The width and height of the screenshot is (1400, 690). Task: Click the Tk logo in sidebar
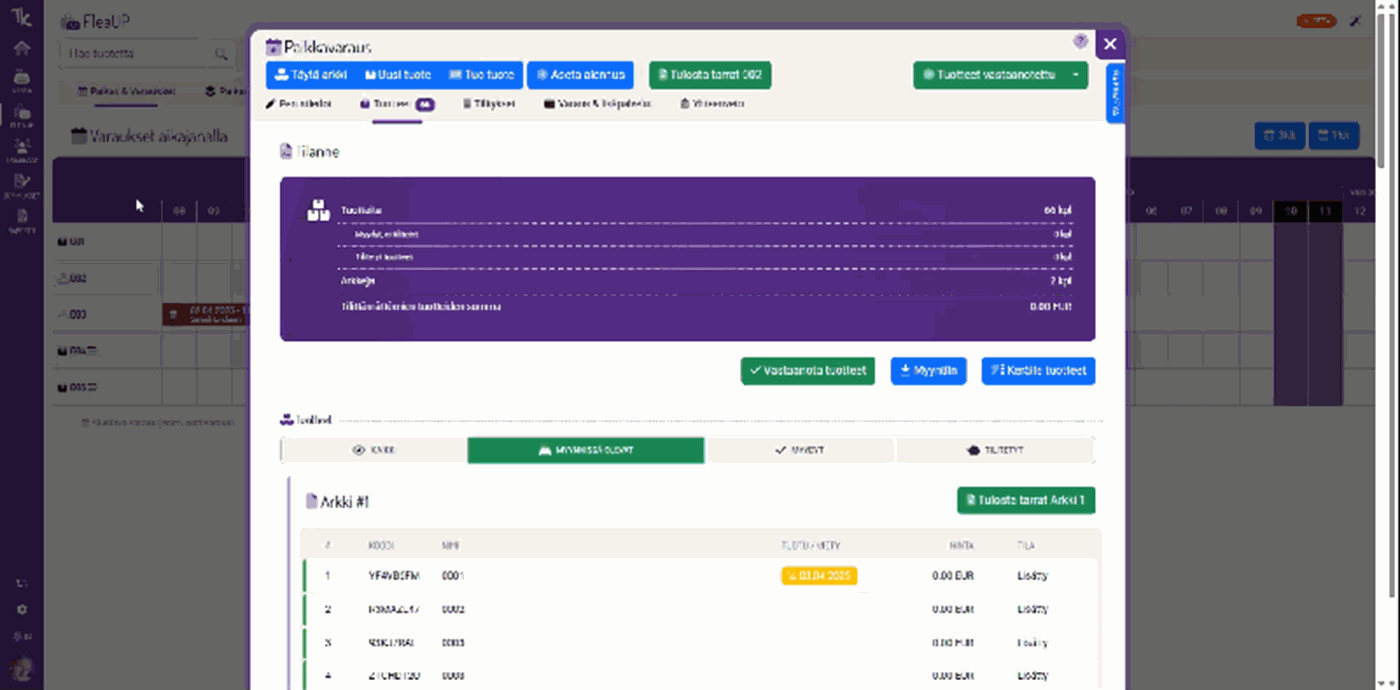click(21, 18)
